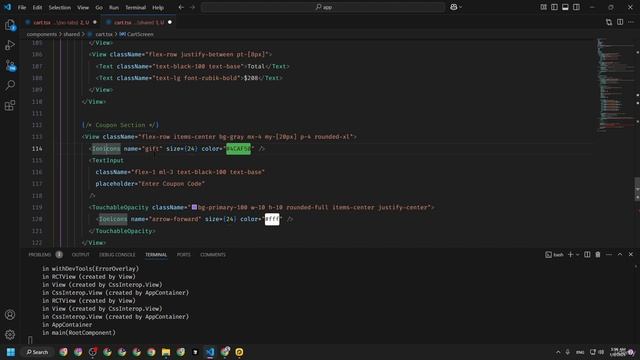Split the editor to the right
This screenshot has width=640, height=360.
click(620, 22)
